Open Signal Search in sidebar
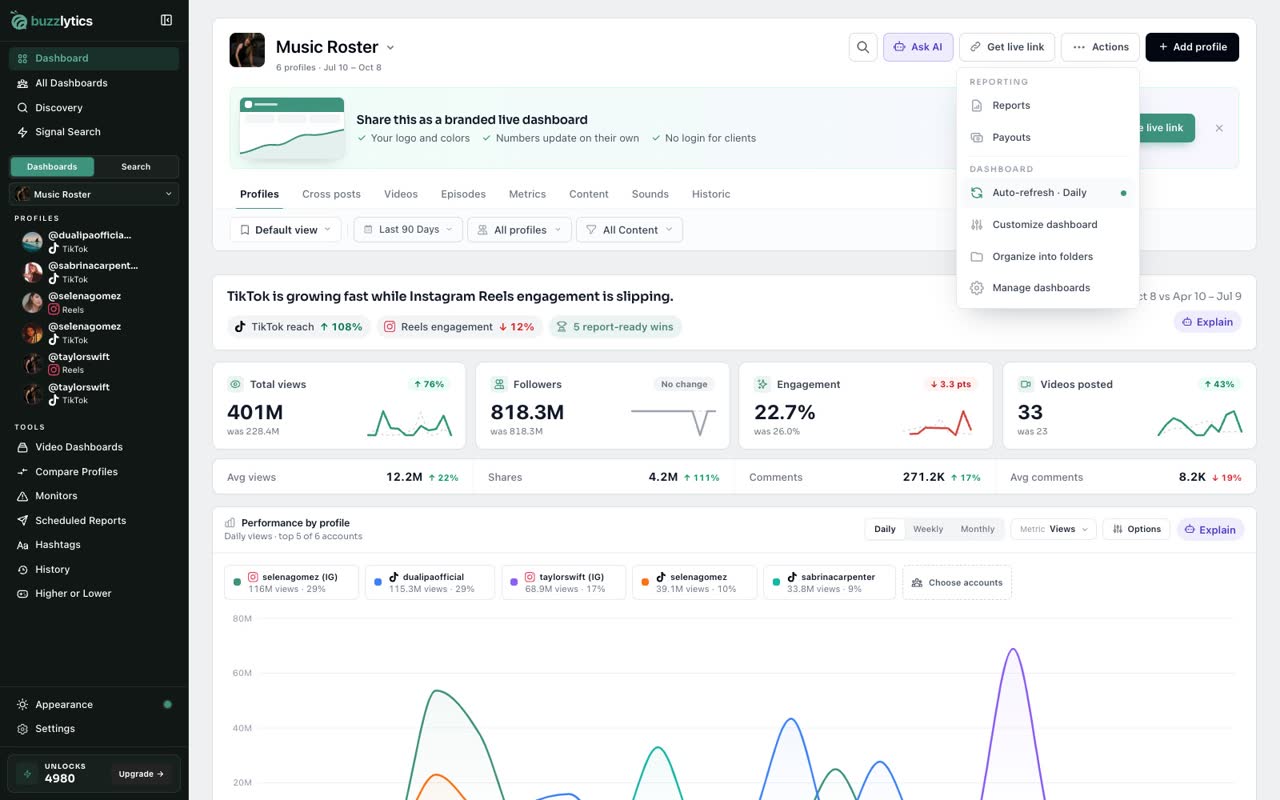Viewport: 1280px width, 800px height. click(94, 132)
